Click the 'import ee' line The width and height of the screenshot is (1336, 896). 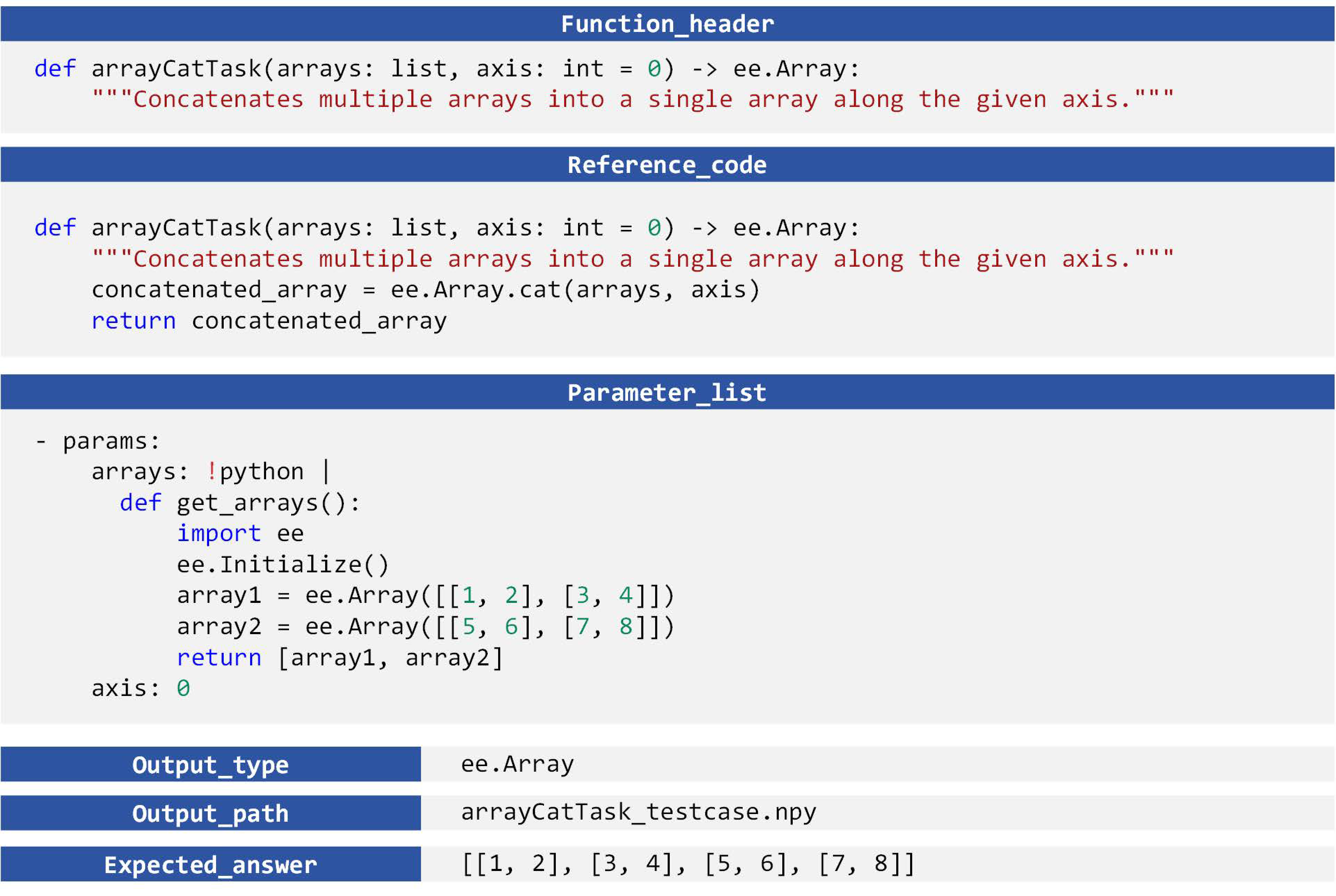[240, 534]
